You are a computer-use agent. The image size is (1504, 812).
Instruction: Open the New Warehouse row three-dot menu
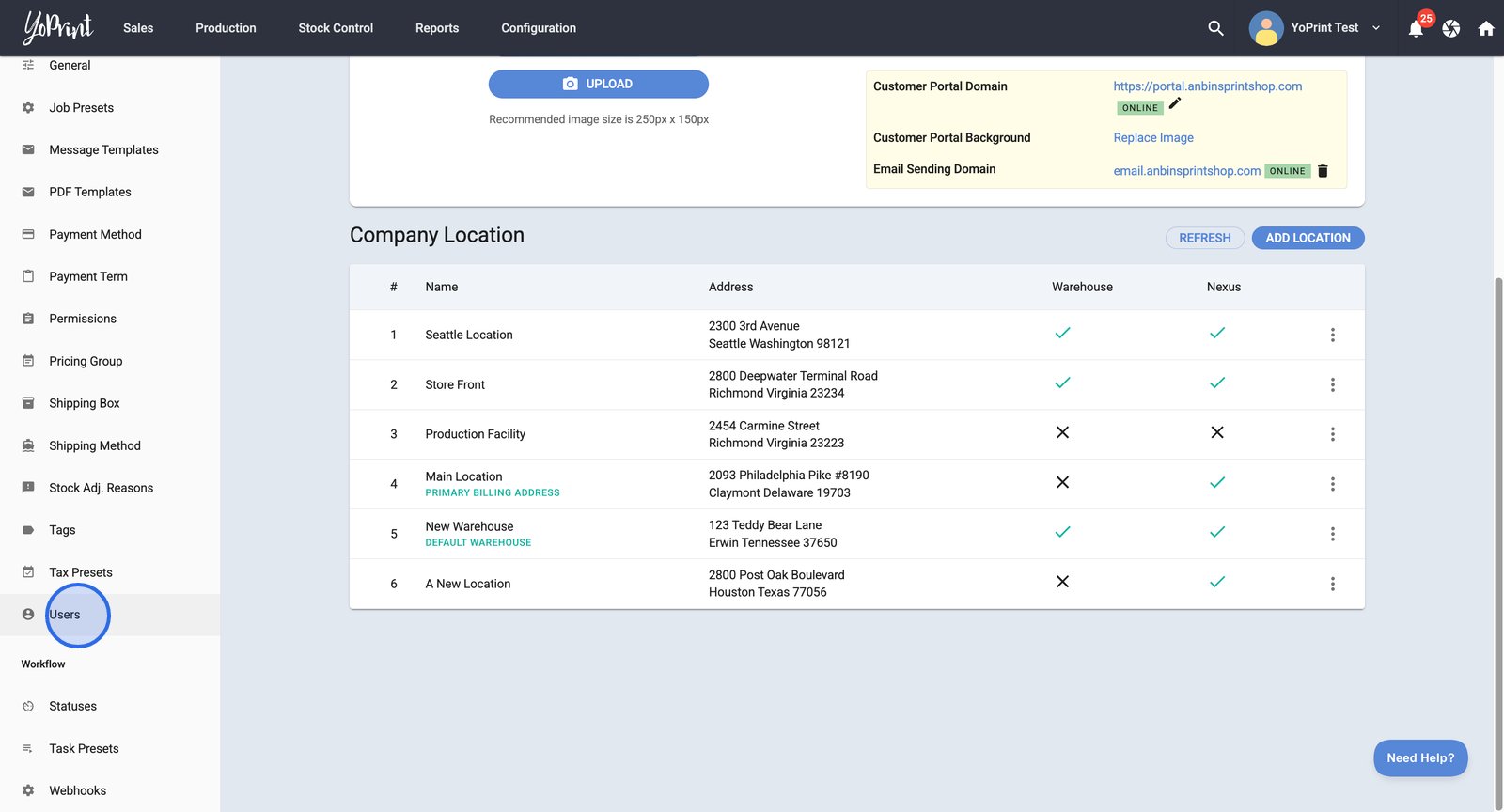pos(1332,534)
